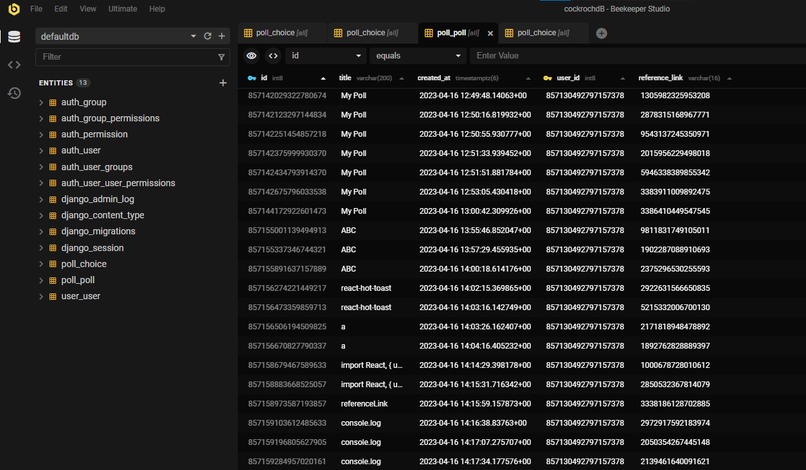Open a new tab with the plus button
The width and height of the screenshot is (806, 470).
click(601, 33)
